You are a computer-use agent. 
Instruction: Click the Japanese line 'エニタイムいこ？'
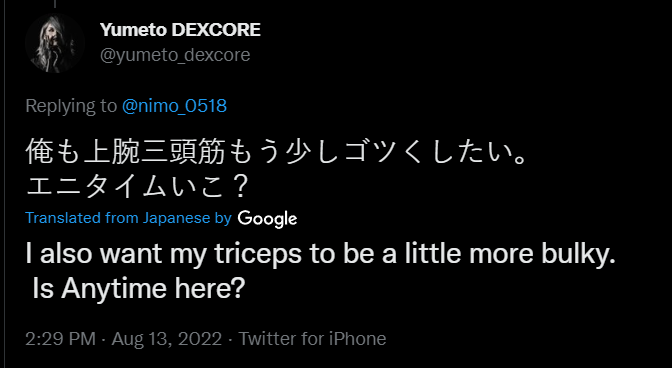pyautogui.click(x=138, y=187)
